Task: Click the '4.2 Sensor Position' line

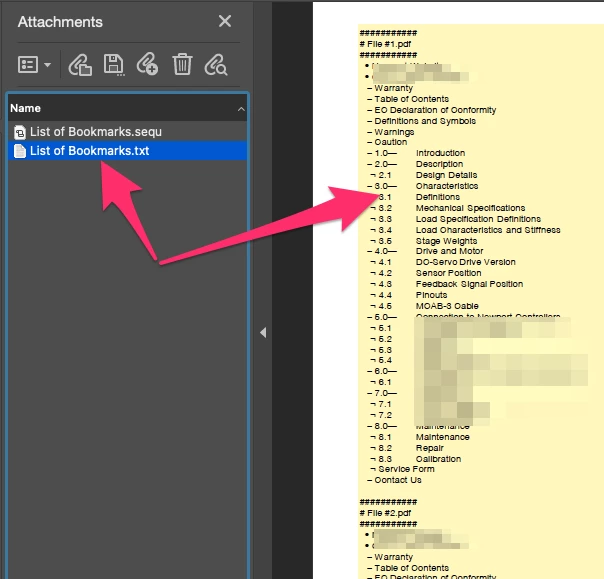Action: pos(426,273)
